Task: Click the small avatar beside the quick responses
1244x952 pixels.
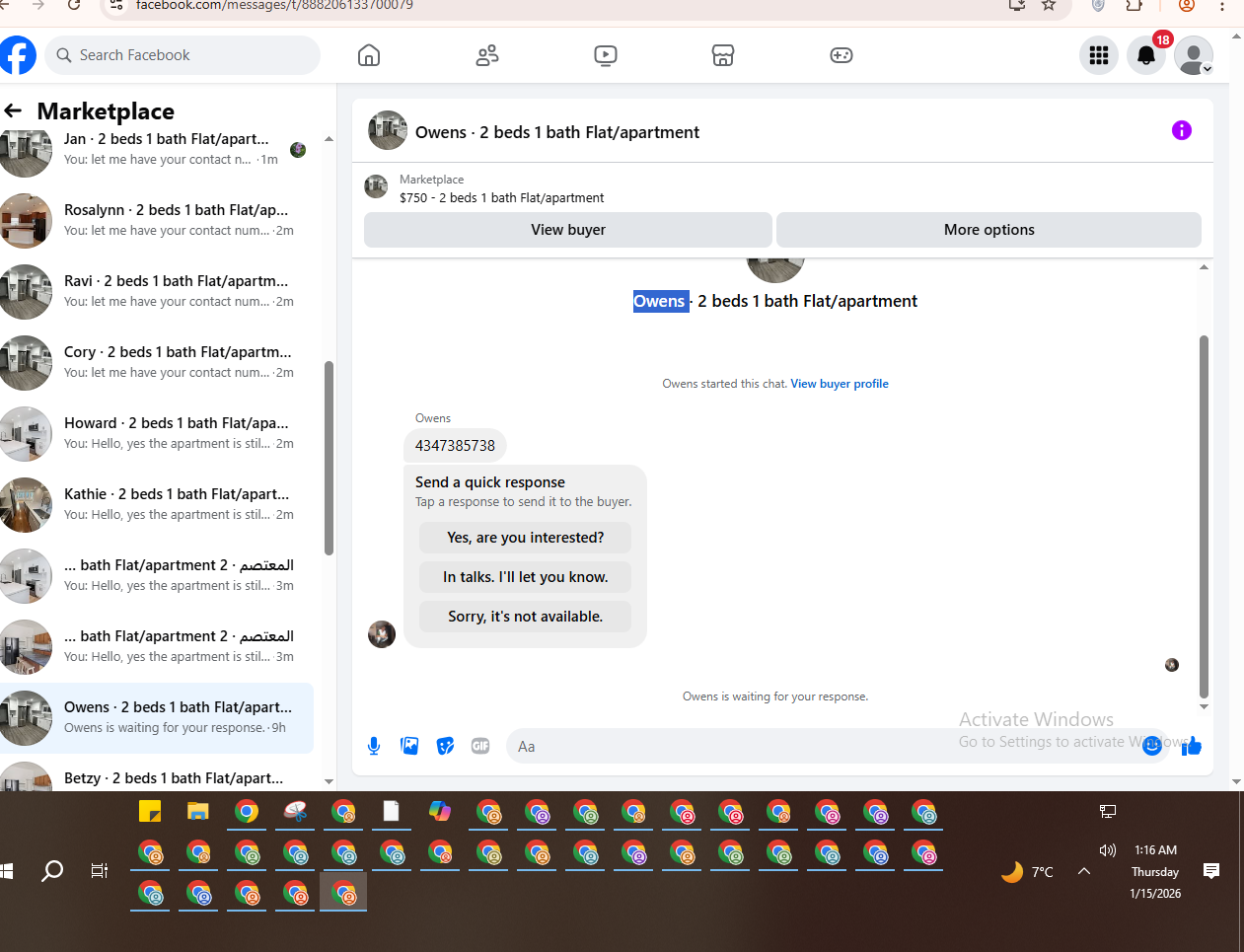Action: pyautogui.click(x=382, y=634)
